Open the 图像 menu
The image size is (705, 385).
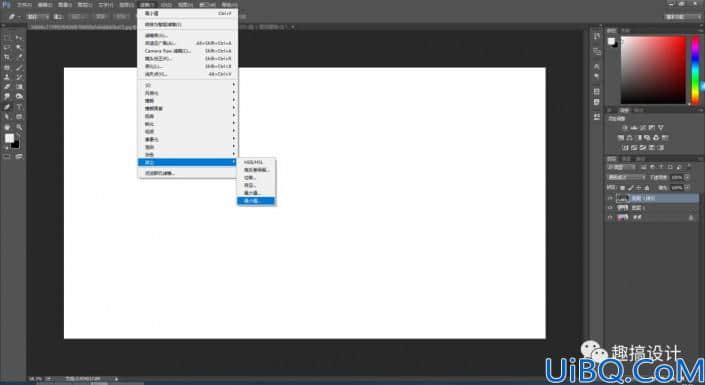pyautogui.click(x=65, y=5)
